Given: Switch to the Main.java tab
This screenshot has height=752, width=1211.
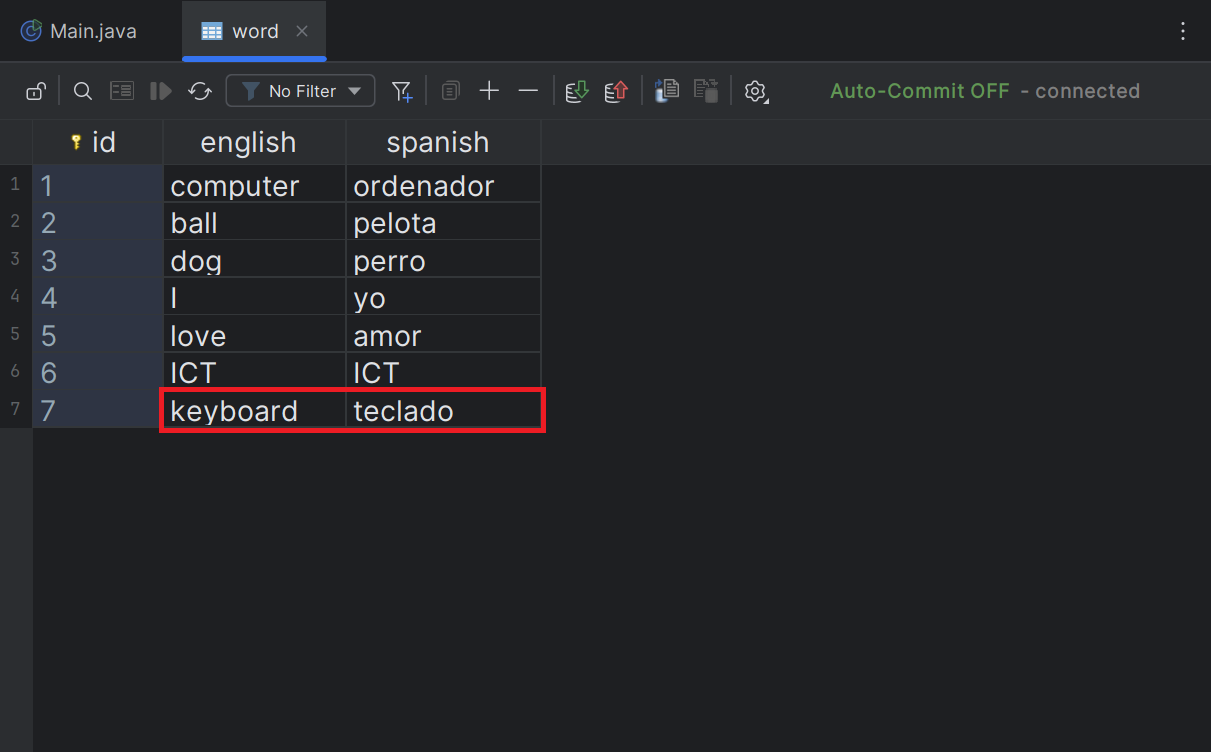Looking at the screenshot, I should pos(78,30).
